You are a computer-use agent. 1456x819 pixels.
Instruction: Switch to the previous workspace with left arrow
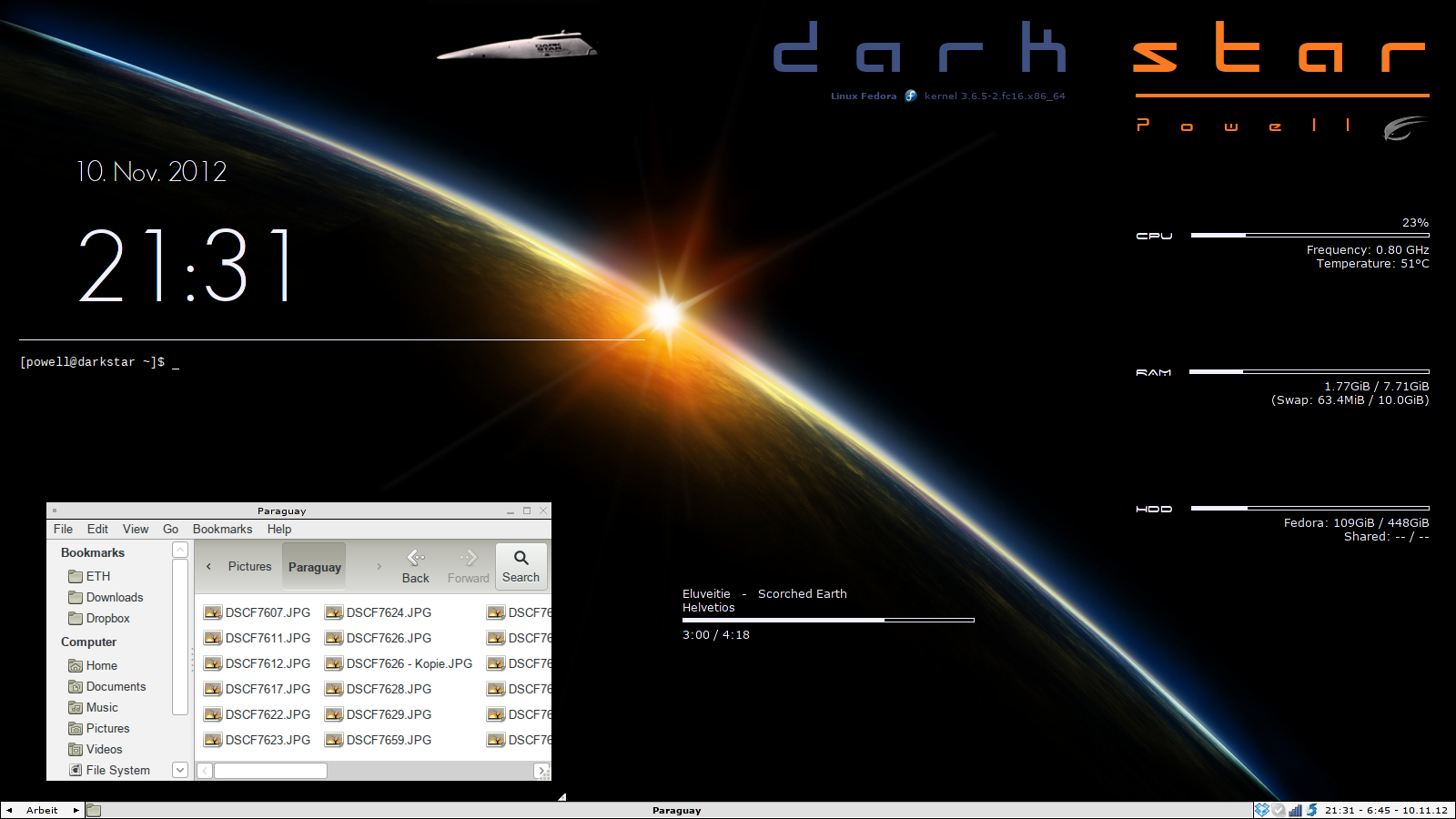click(x=9, y=810)
